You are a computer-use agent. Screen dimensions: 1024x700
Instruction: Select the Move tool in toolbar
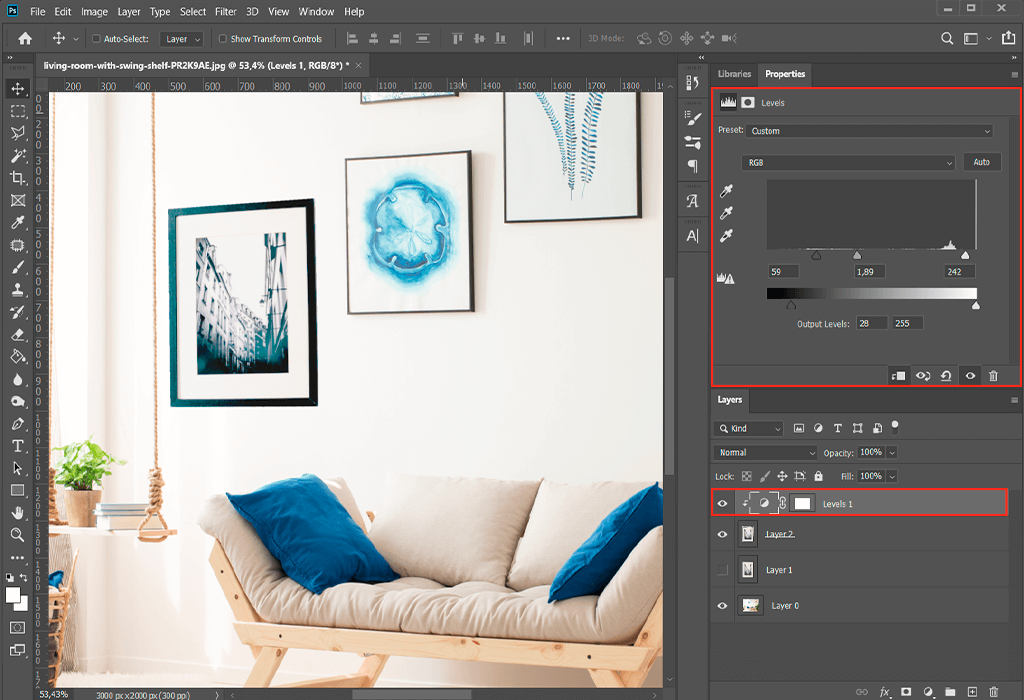18,89
